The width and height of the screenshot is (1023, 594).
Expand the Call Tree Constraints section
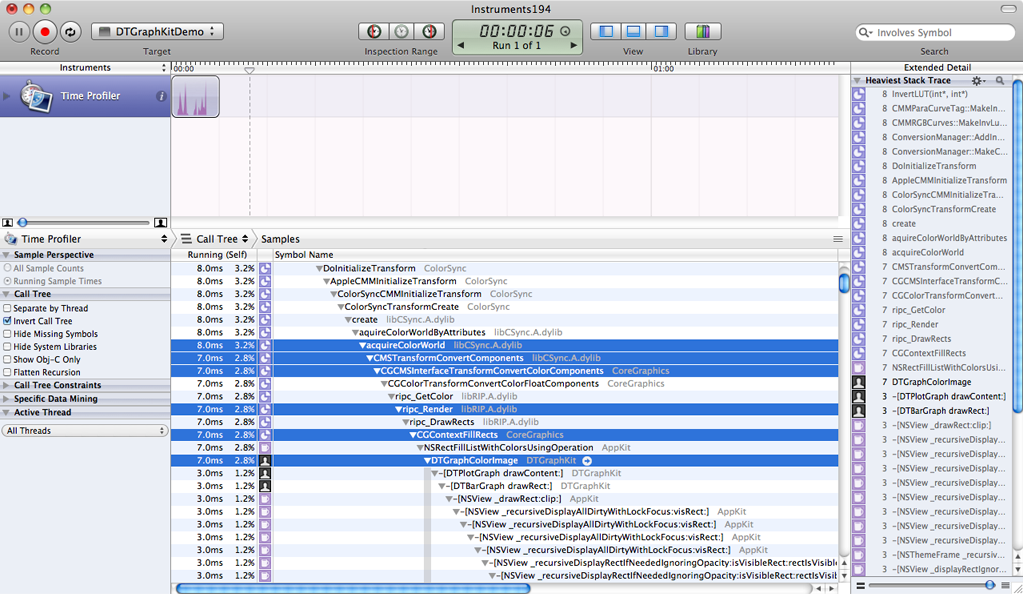57,385
